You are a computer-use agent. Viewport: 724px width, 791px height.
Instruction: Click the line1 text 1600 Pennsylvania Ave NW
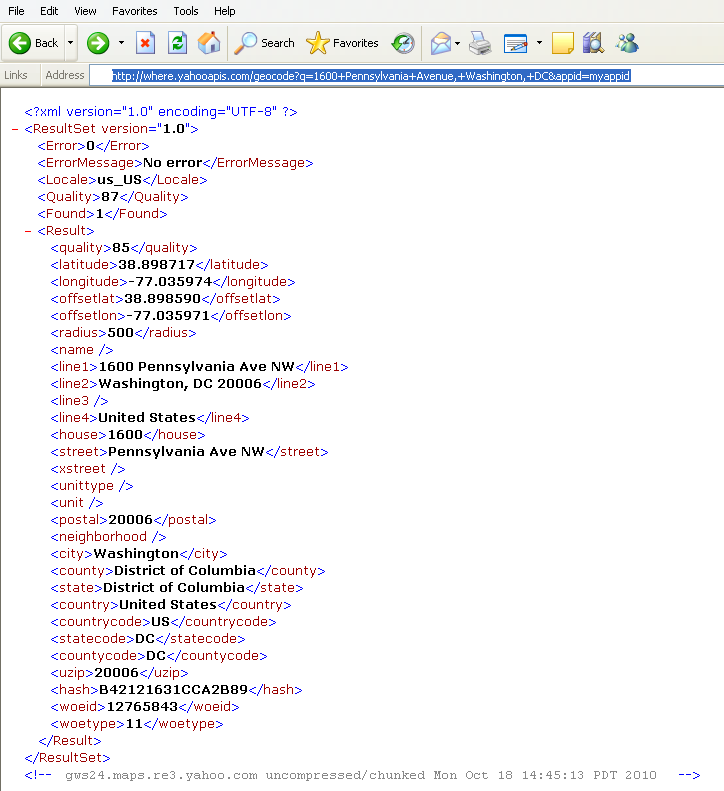[x=197, y=367]
